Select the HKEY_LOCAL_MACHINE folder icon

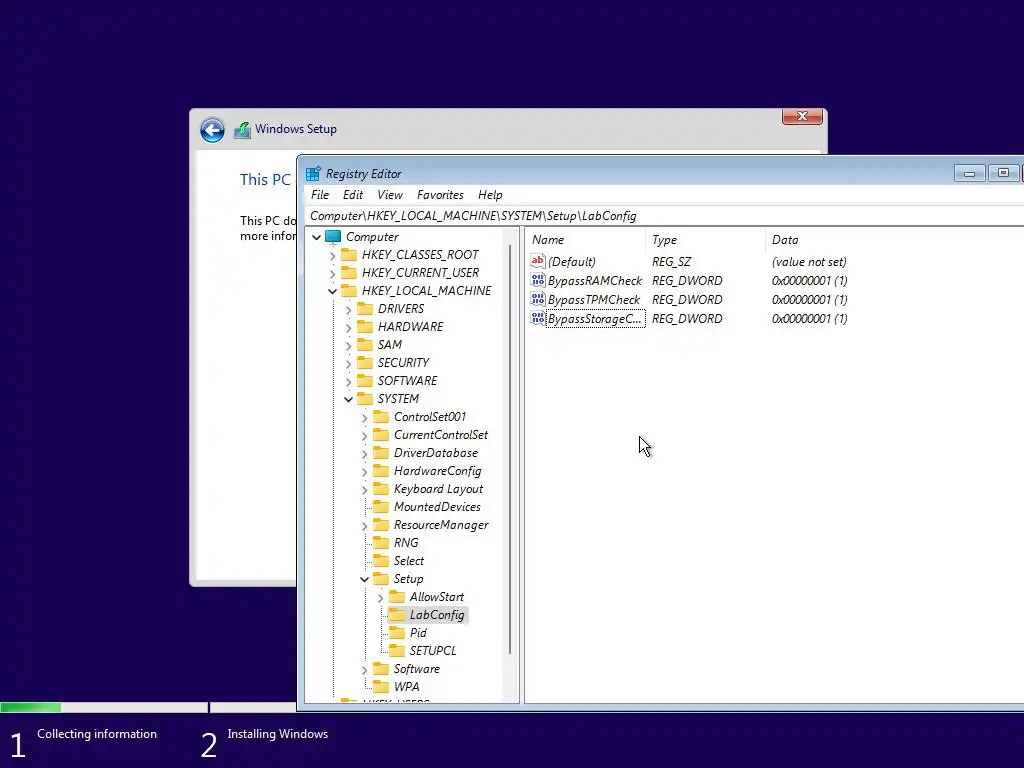pos(349,291)
